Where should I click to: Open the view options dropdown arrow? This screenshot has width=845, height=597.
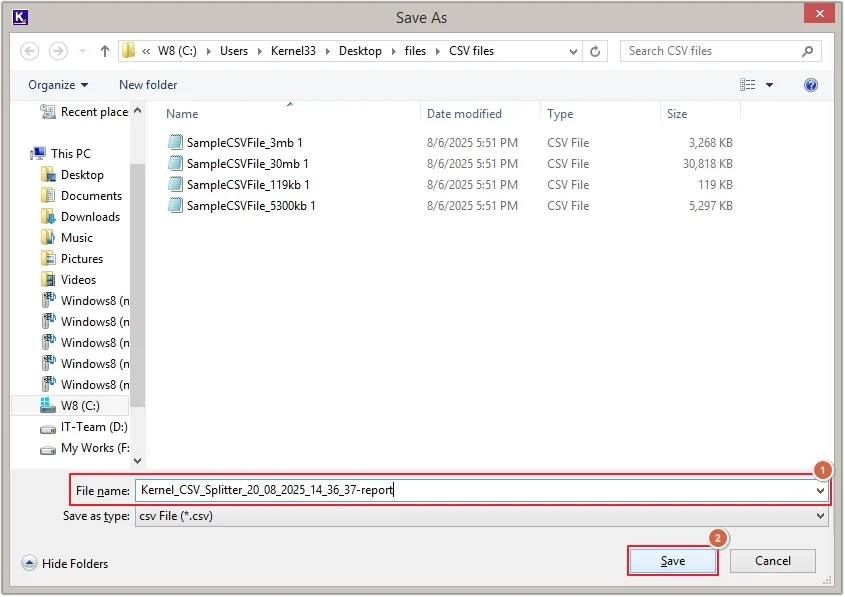point(769,85)
